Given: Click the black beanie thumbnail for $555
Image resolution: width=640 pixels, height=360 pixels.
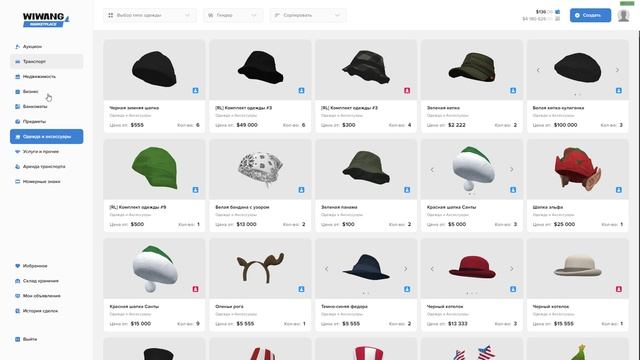Looking at the screenshot, I should coord(154,69).
